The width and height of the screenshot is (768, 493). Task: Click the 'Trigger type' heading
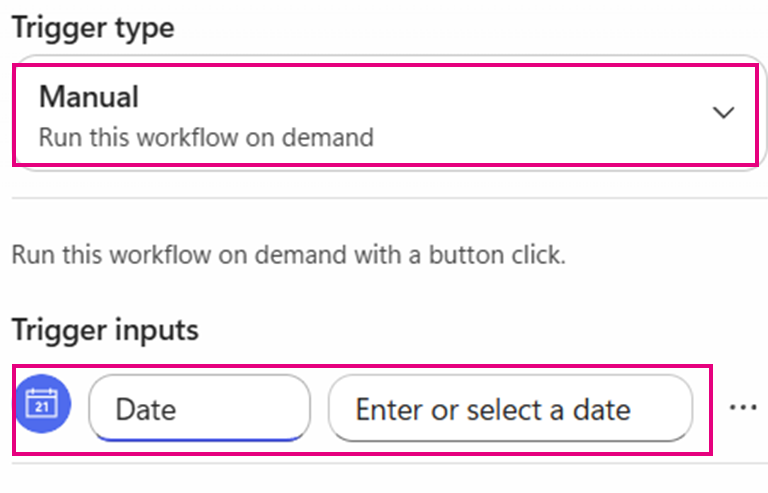pos(93,28)
